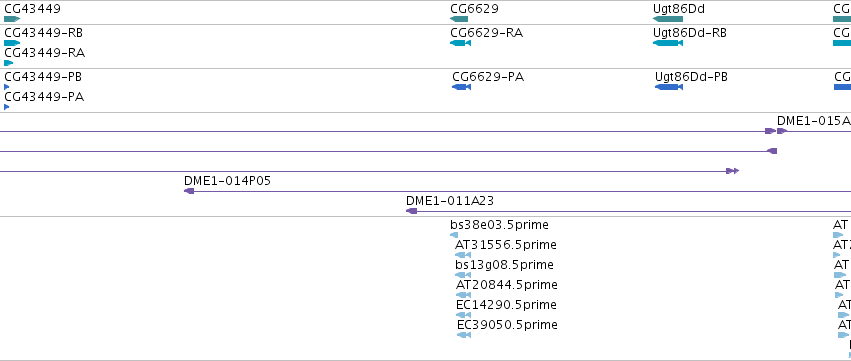851x361 pixels.
Task: Select EST label EC39050.5prime
Action: (507, 325)
